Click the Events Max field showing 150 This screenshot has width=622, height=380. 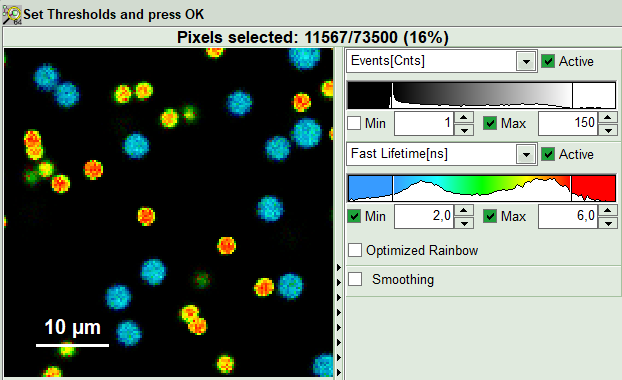[568, 123]
